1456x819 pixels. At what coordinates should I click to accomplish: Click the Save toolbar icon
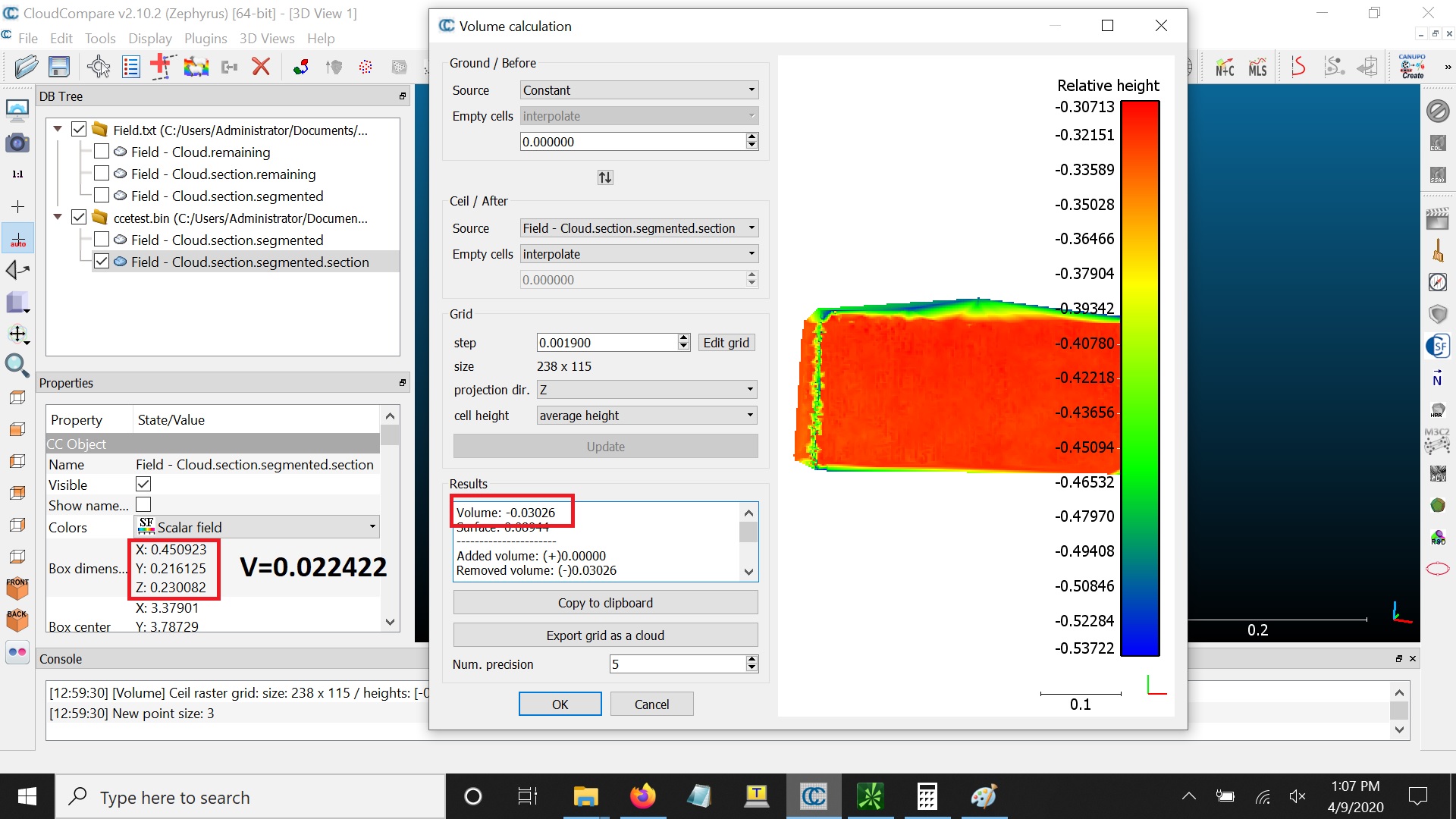point(59,67)
